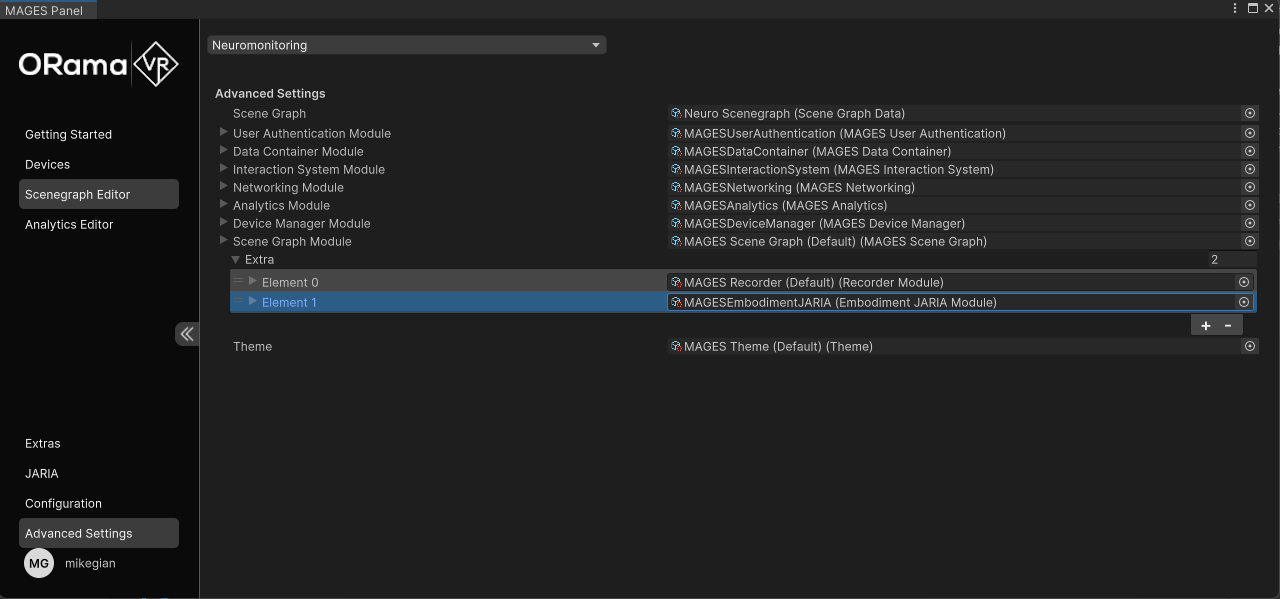Add a new Extra list element

pos(1206,325)
